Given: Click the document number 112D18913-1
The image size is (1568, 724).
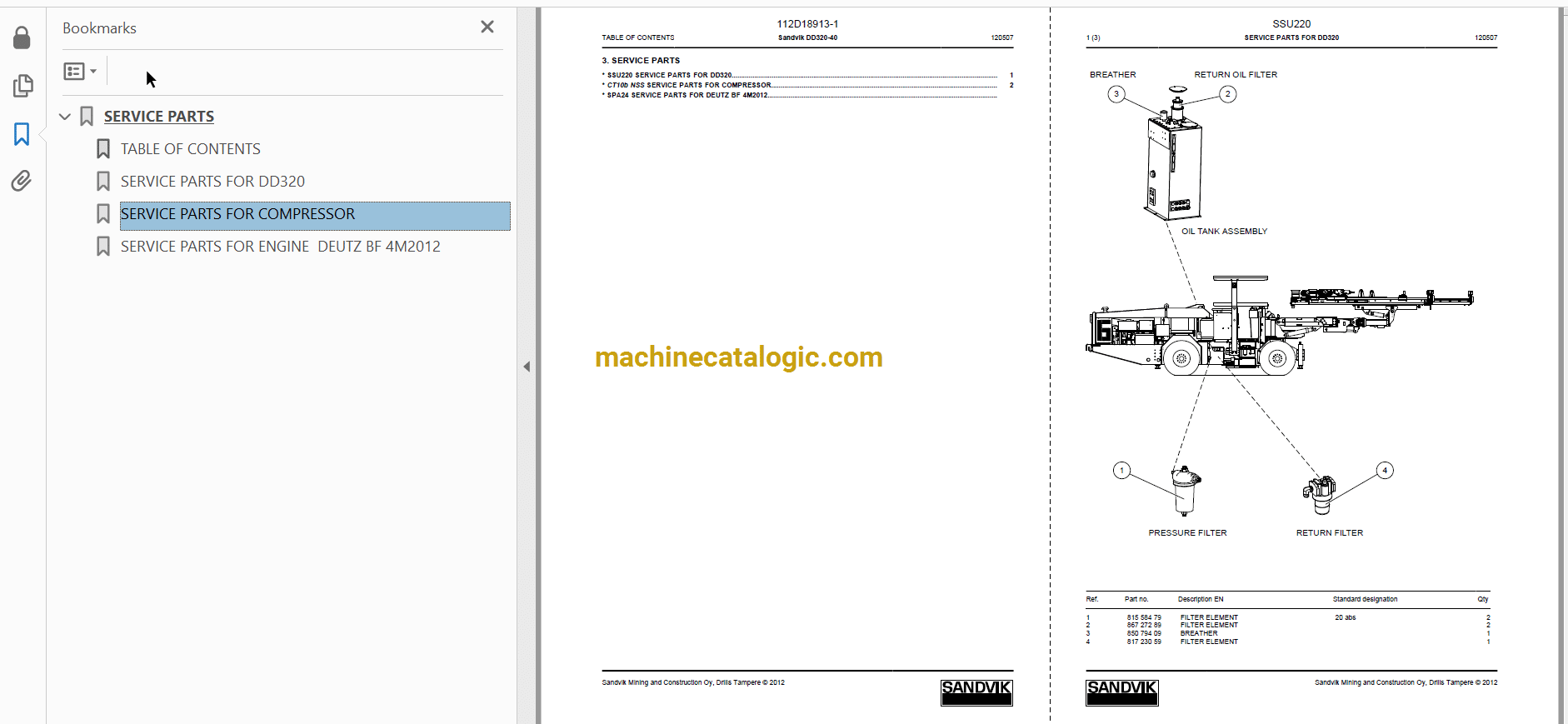Looking at the screenshot, I should pos(807,24).
